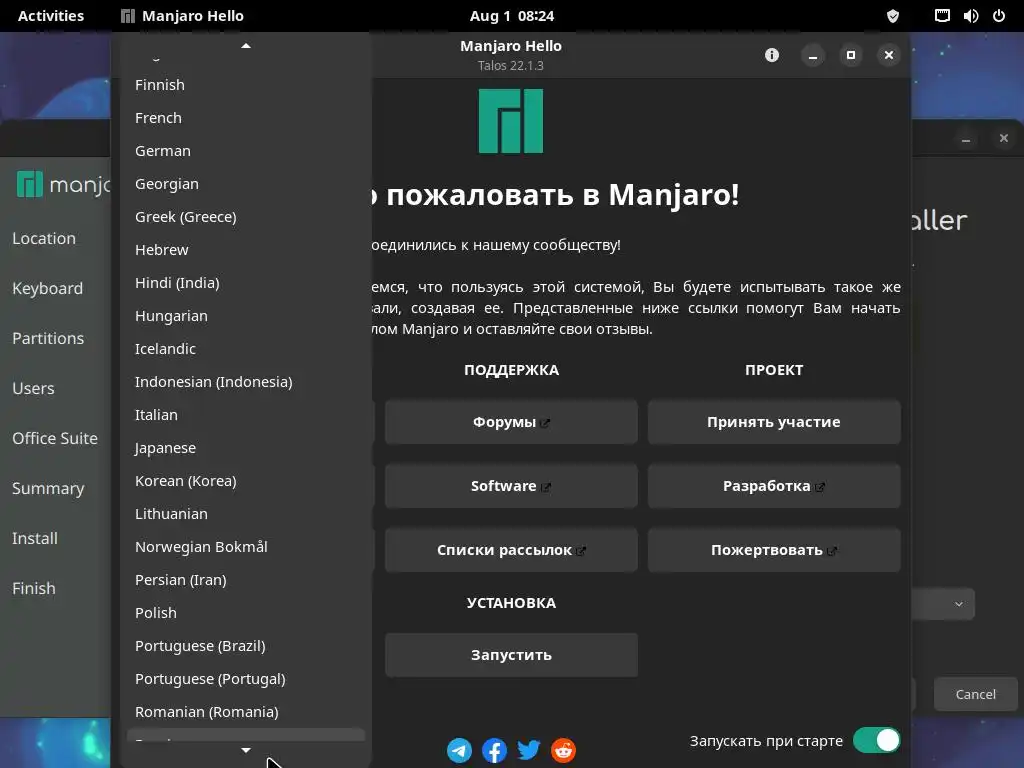Click the Принять участие button
The height and width of the screenshot is (768, 1024).
774,422
